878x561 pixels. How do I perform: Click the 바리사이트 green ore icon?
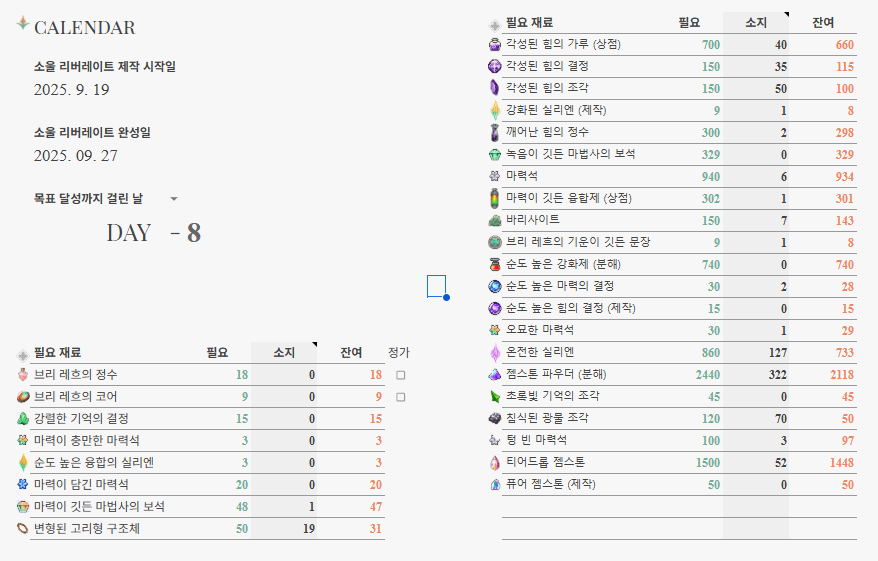point(494,221)
